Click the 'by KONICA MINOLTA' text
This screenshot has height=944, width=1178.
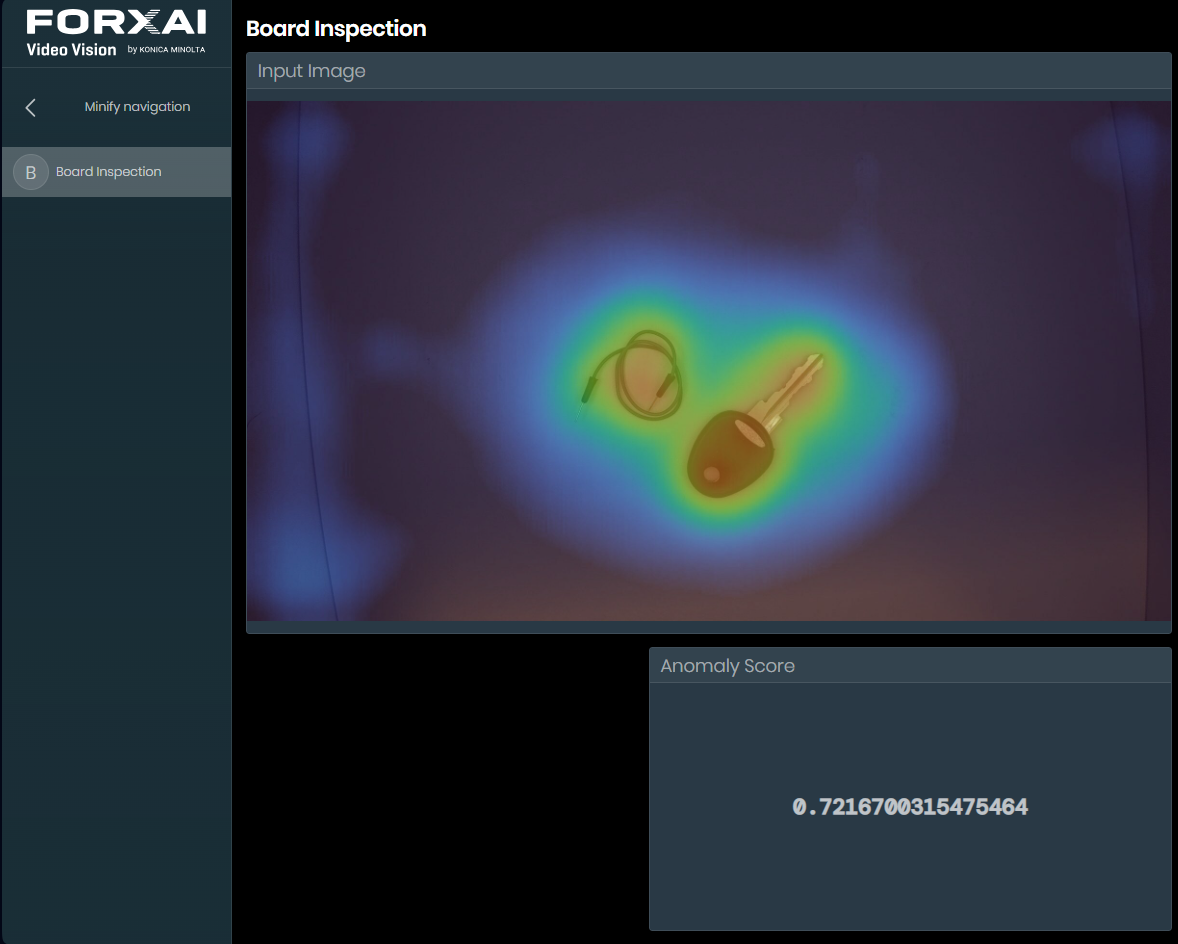(166, 50)
